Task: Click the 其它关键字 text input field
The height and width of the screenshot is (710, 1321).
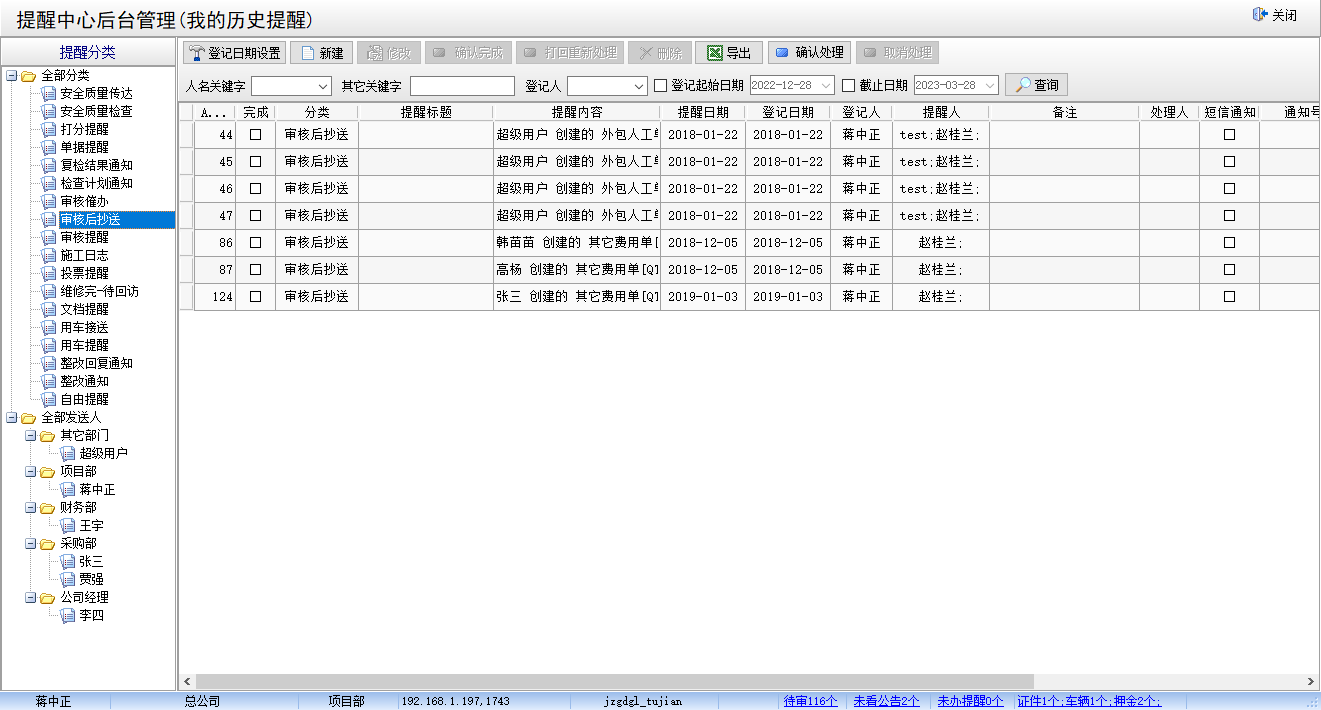Action: click(x=461, y=86)
